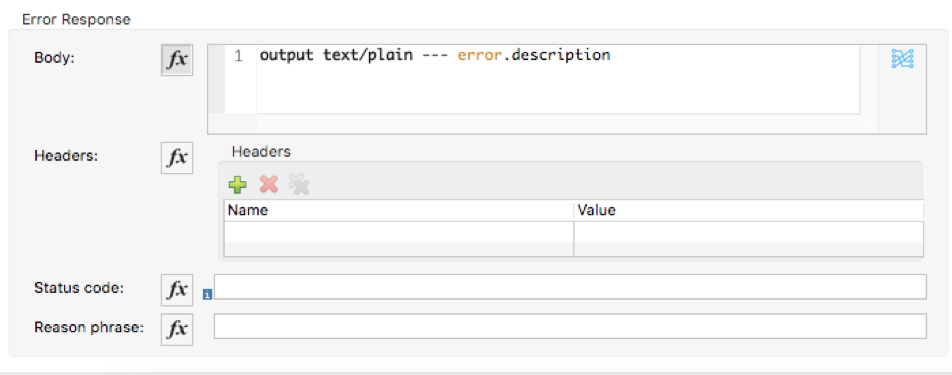The height and width of the screenshot is (375, 952).
Task: Remove selected header with the red X icon
Action: pos(268,184)
